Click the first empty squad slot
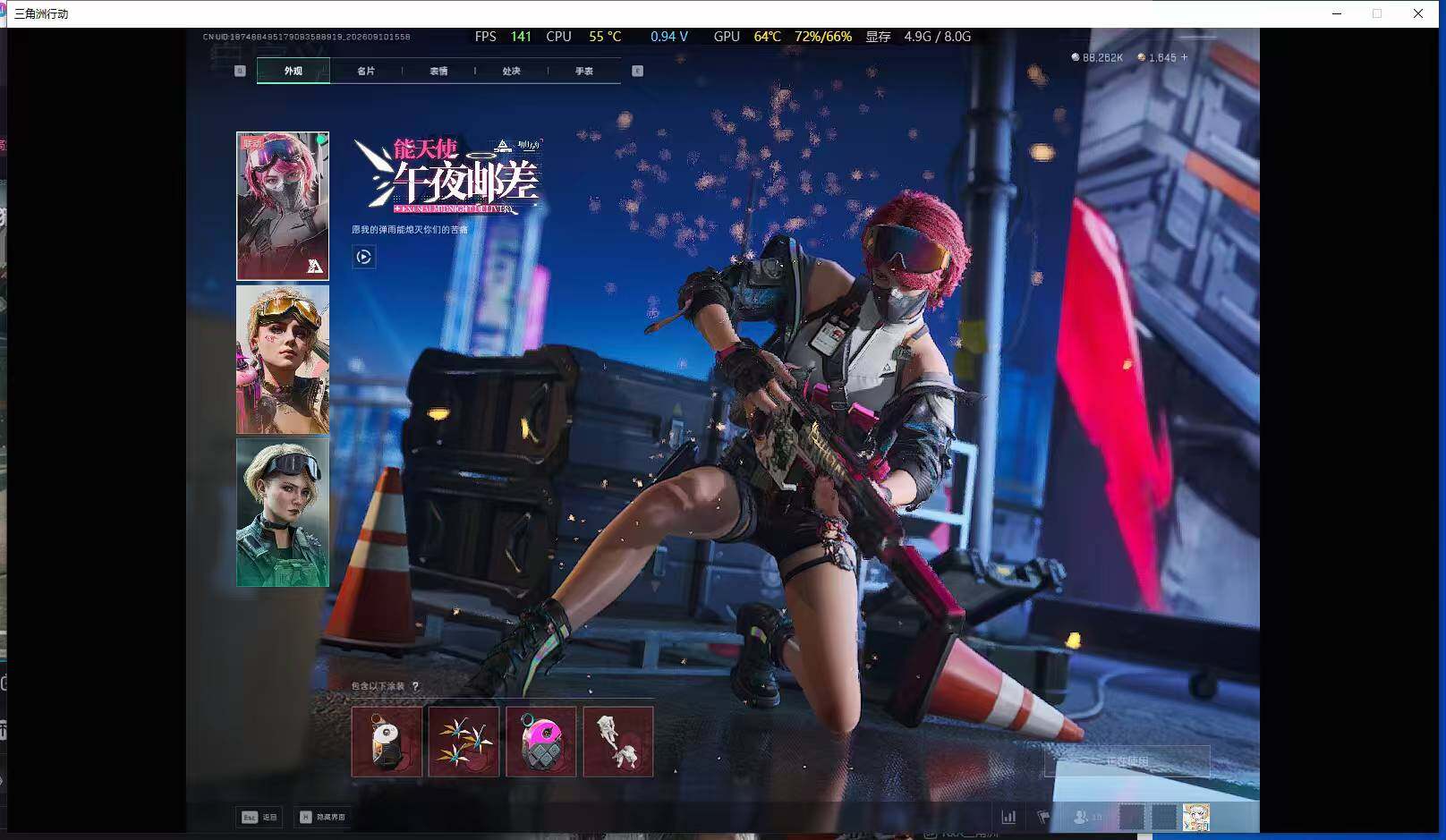This screenshot has height=840, width=1446. coord(1132,817)
